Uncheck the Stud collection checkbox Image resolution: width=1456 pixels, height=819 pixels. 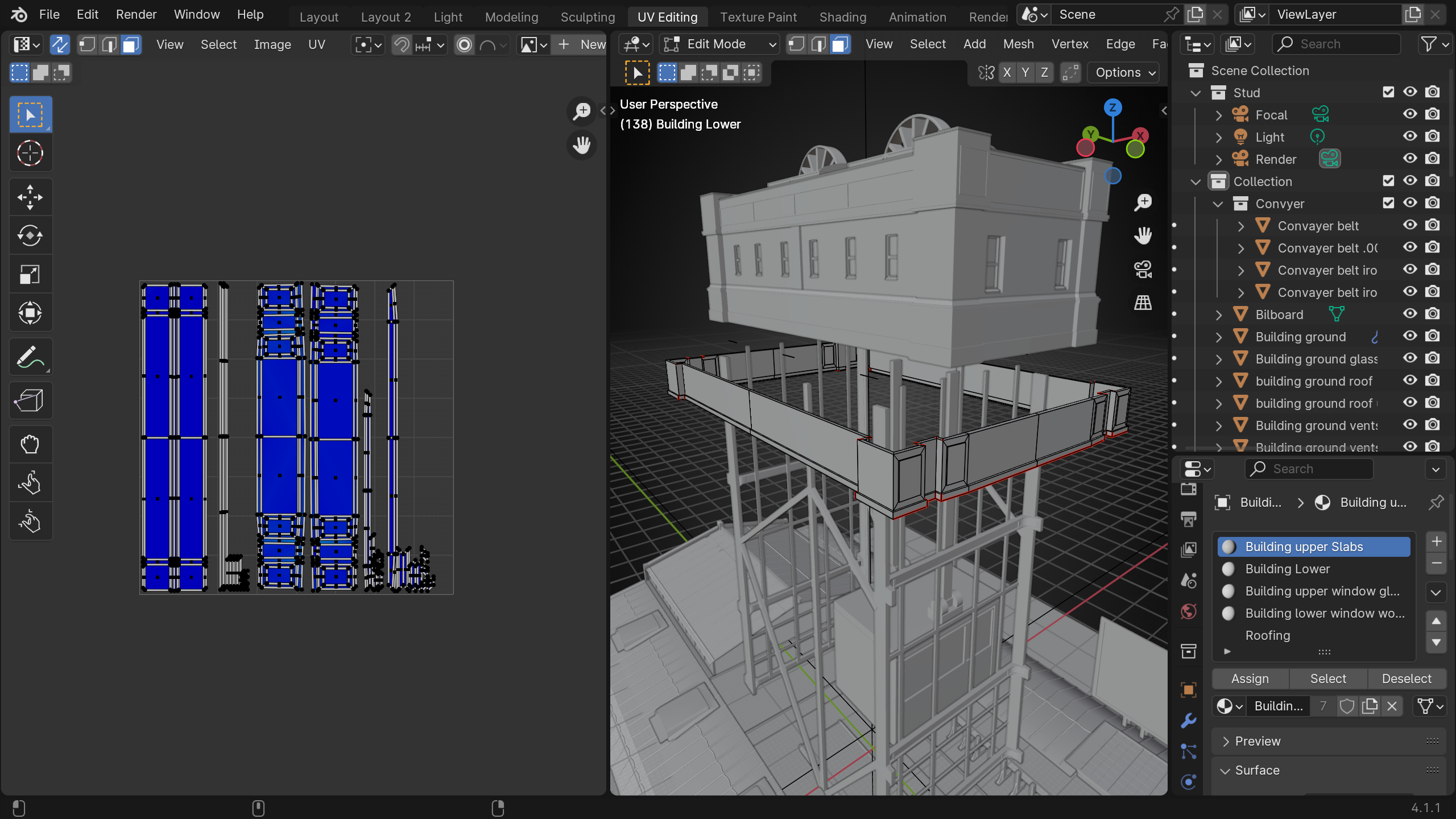(x=1388, y=92)
